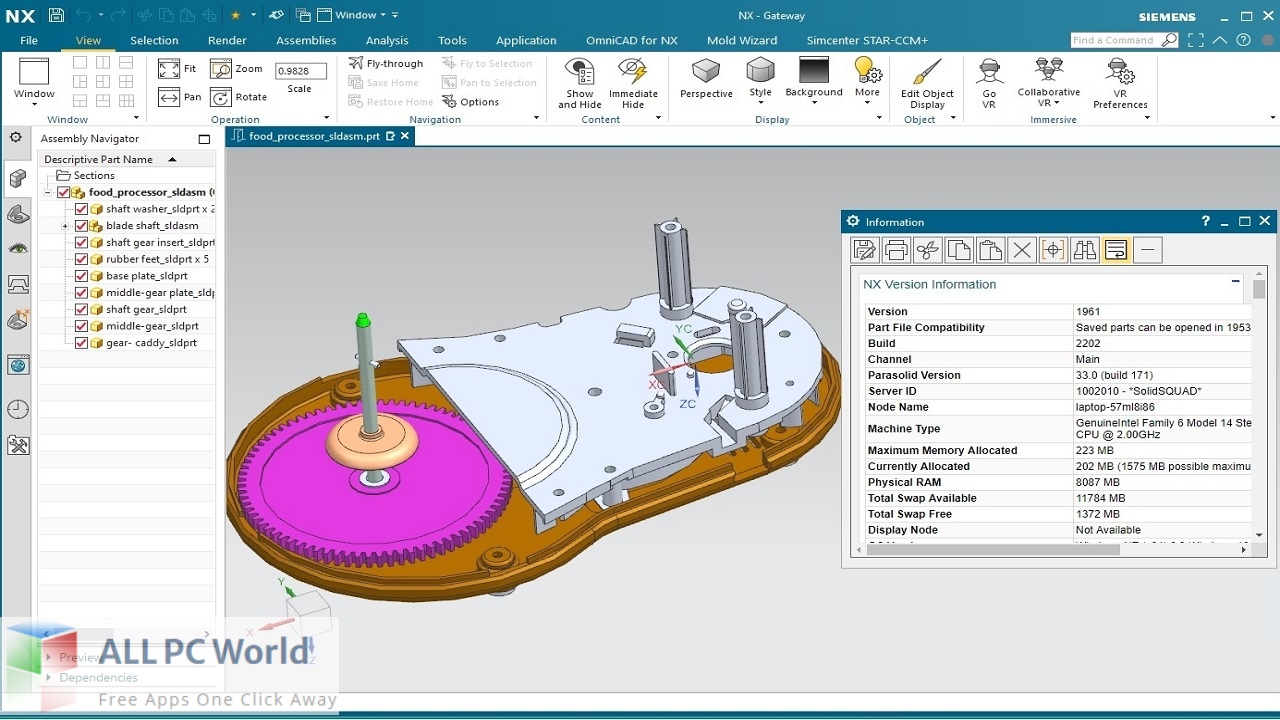Open the File menu
The image size is (1280, 720).
[x=29, y=41]
